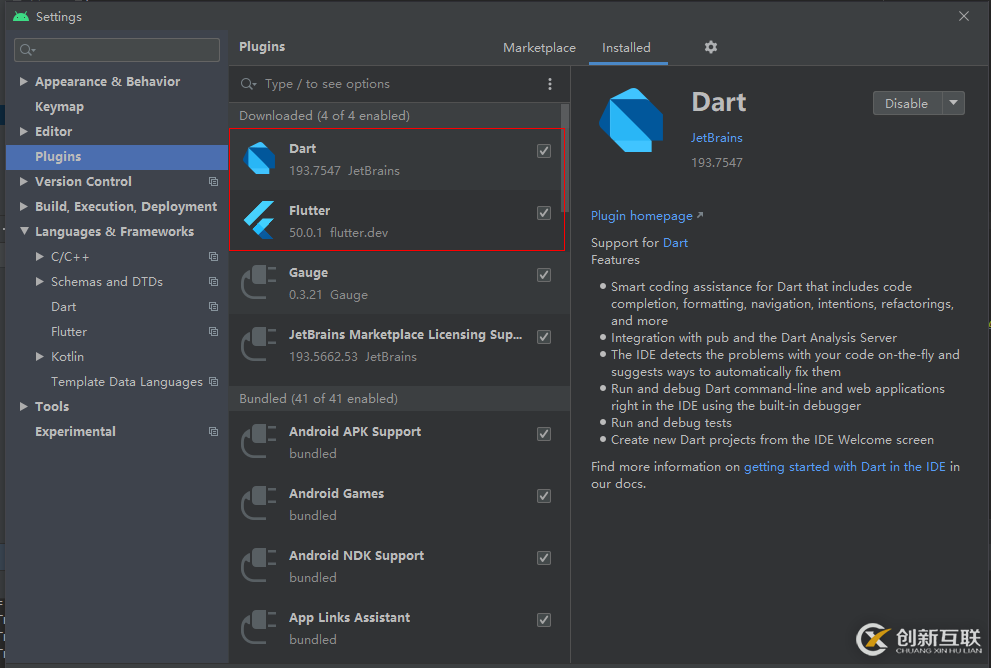Disable the Flutter plugin checkbox
Screen dimensions: 991x668
pyautogui.click(x=544, y=213)
